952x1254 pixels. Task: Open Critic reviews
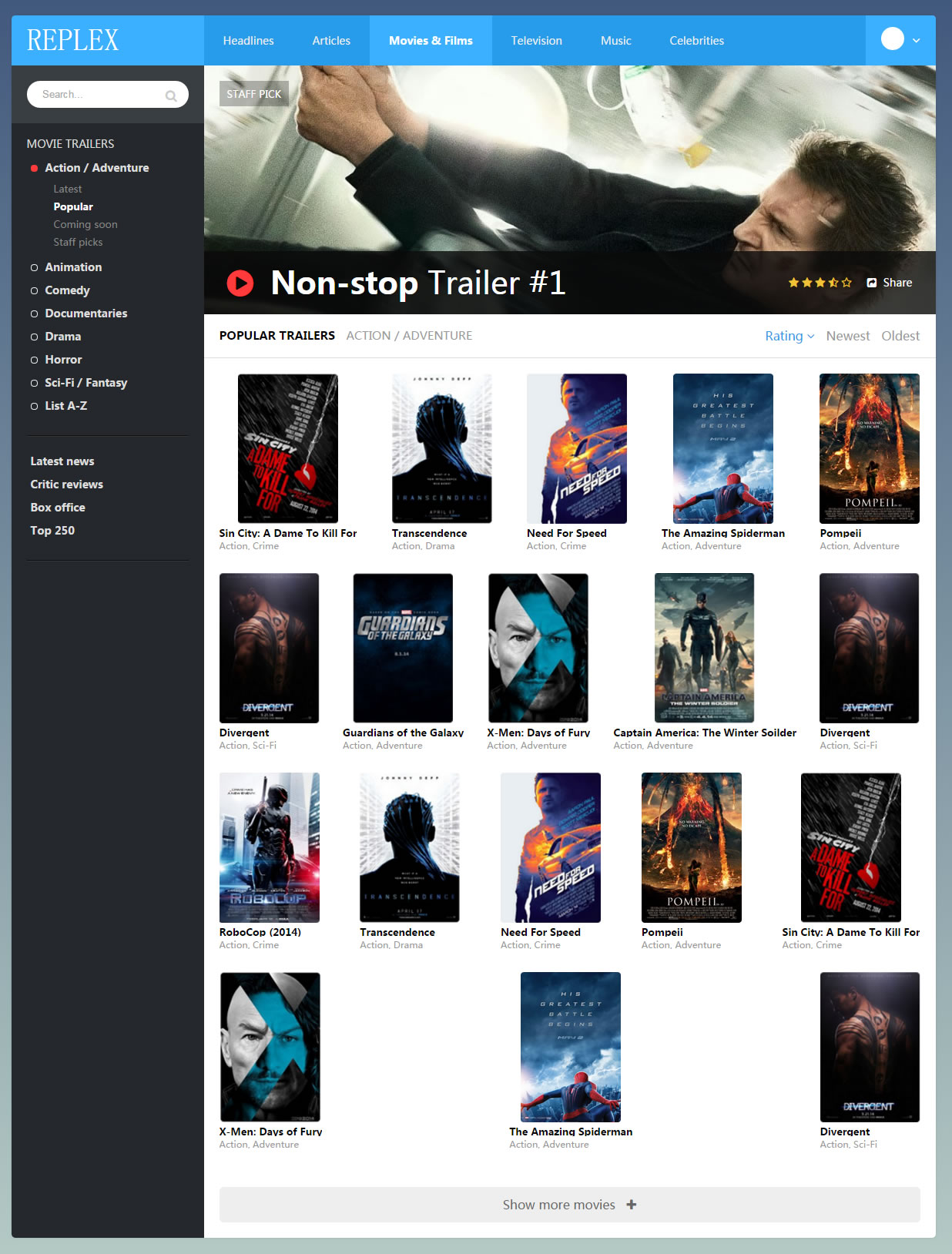tap(66, 484)
